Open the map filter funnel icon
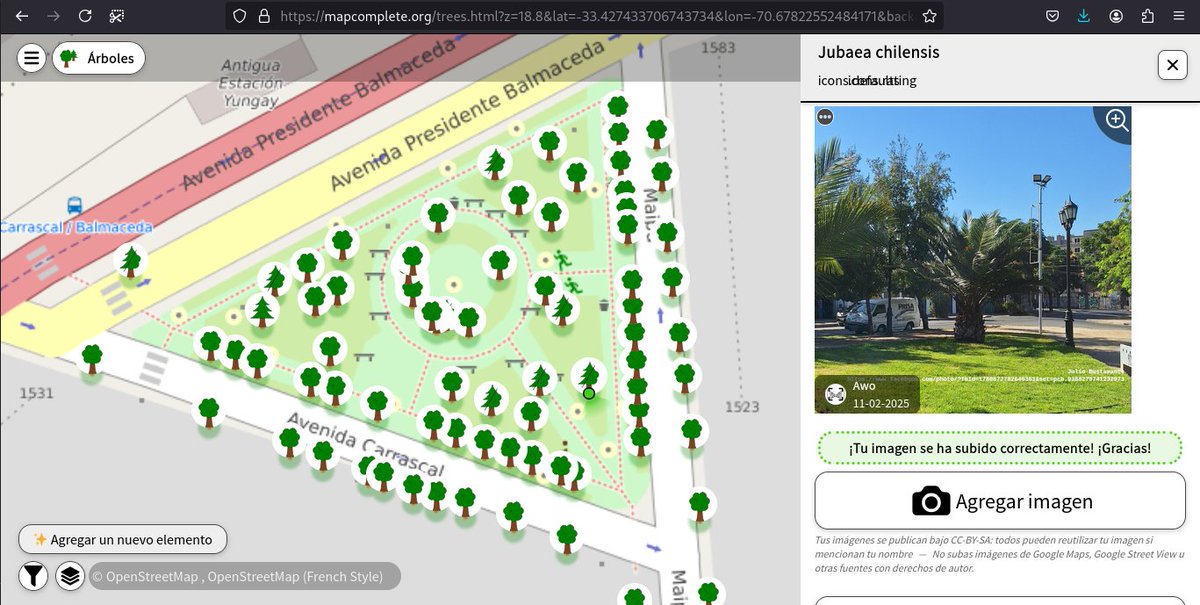The height and width of the screenshot is (605, 1200). (33, 576)
